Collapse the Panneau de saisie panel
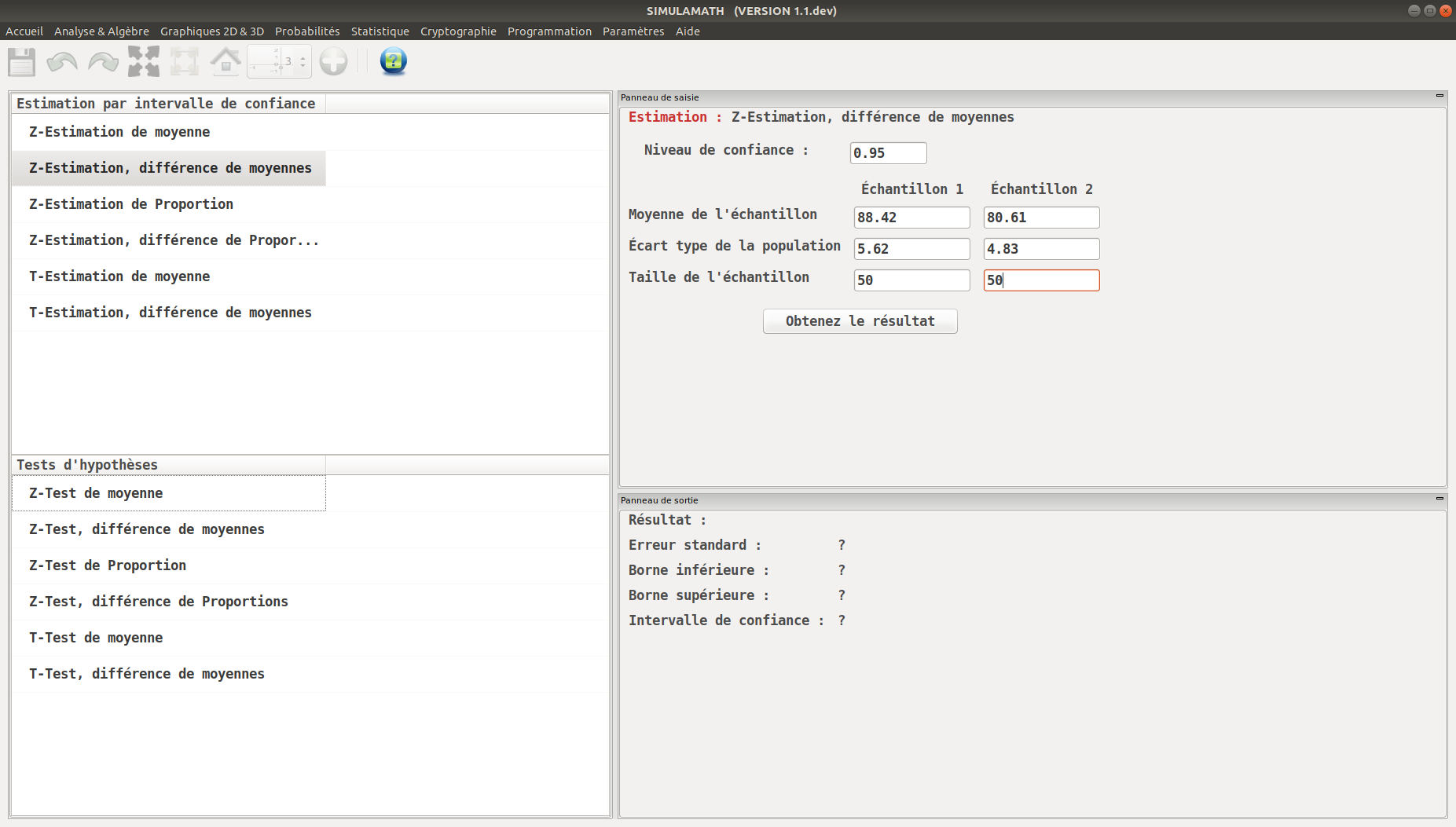This screenshot has width=1456, height=827. coord(1439,96)
